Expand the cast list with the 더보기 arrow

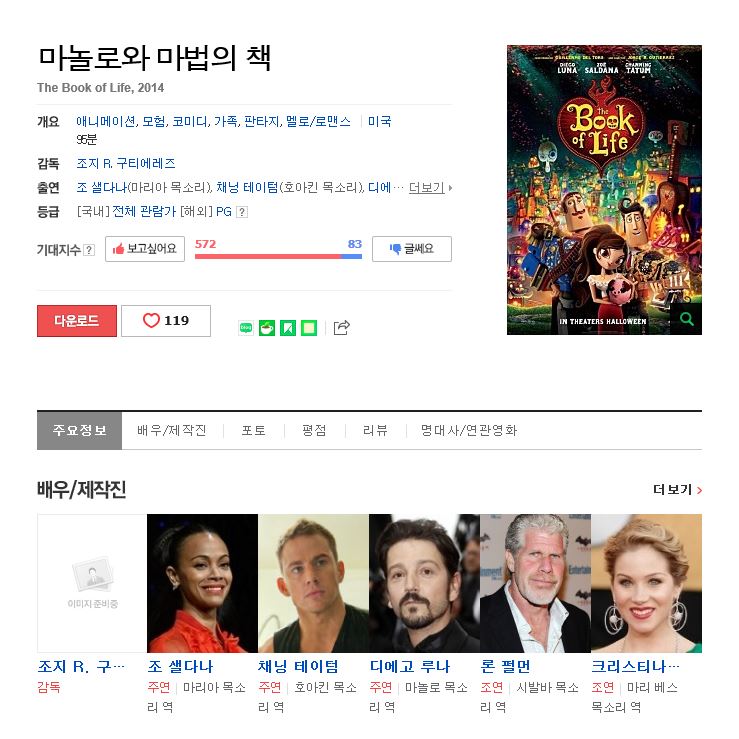pyautogui.click(x=430, y=188)
